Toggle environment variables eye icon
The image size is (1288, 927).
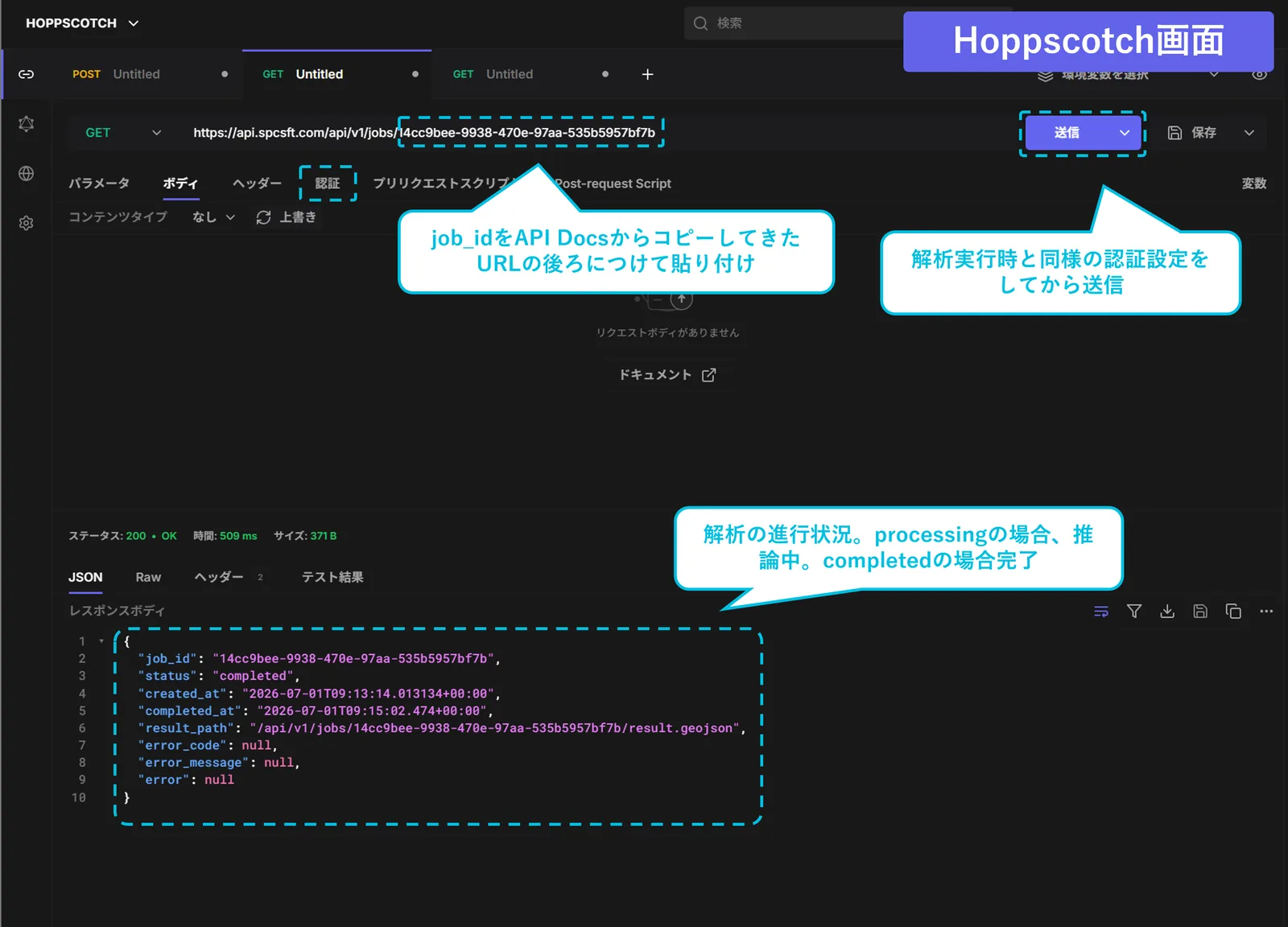[x=1260, y=75]
